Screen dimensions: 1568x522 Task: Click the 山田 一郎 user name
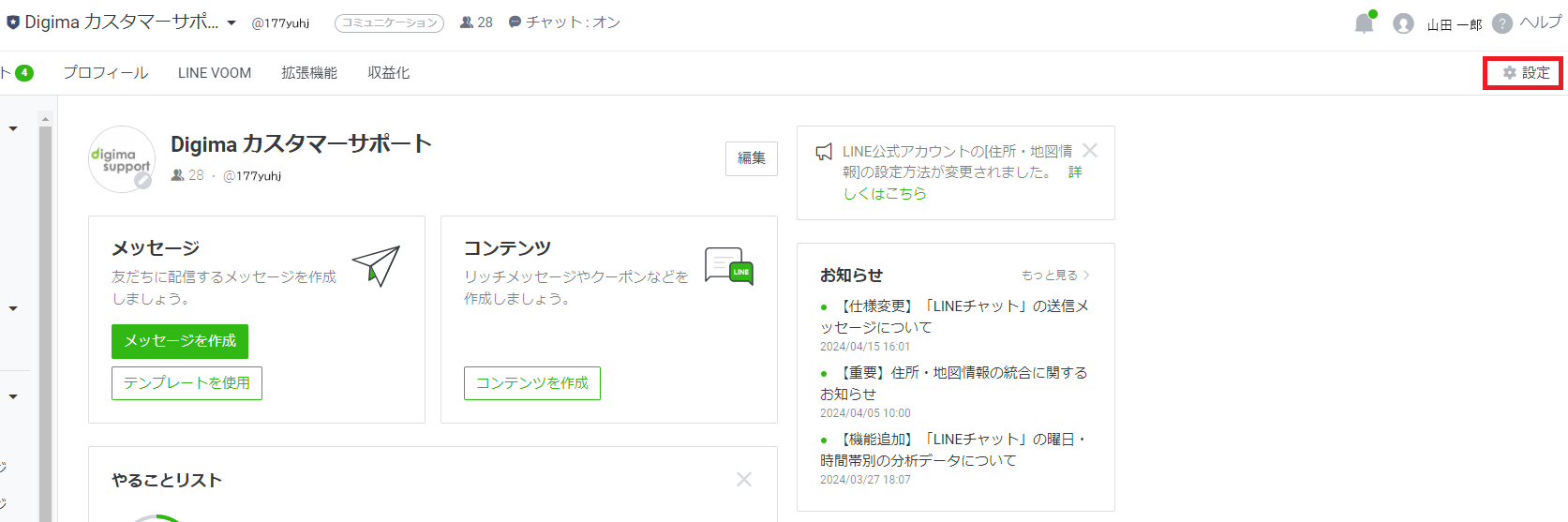tap(1455, 24)
